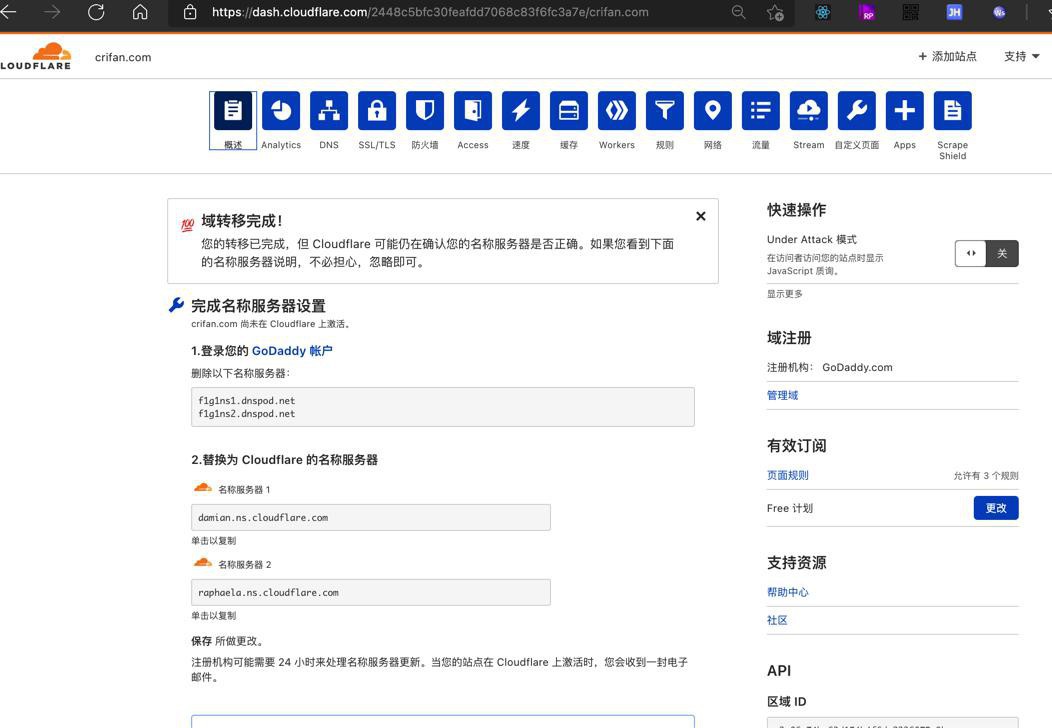The width and height of the screenshot is (1052, 728).
Task: Click 添加站点 to add a site
Action: click(947, 56)
